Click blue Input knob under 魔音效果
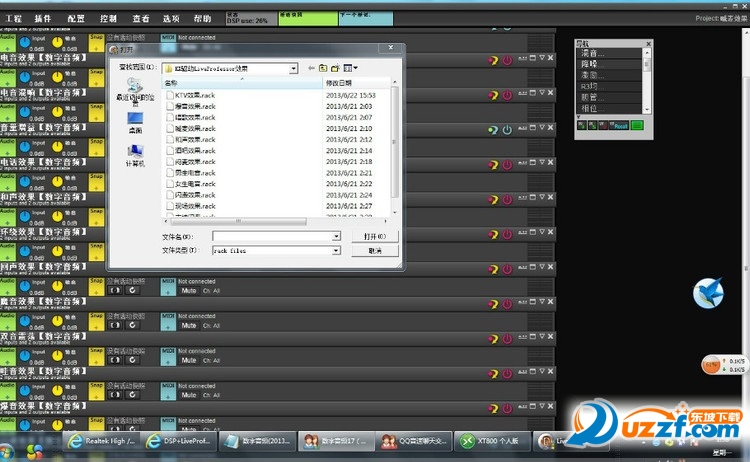Image resolution: width=750 pixels, height=462 pixels. (25, 321)
